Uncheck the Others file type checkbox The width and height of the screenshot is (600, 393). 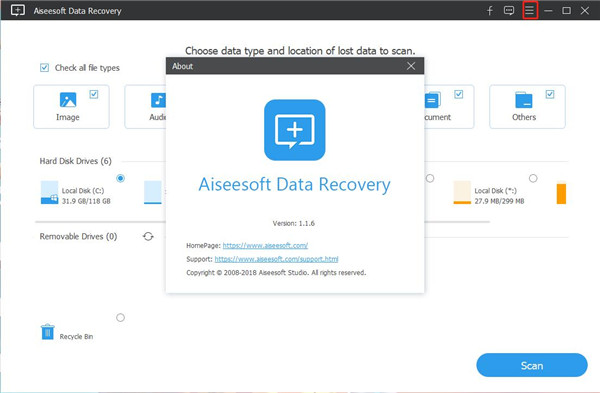[550, 94]
